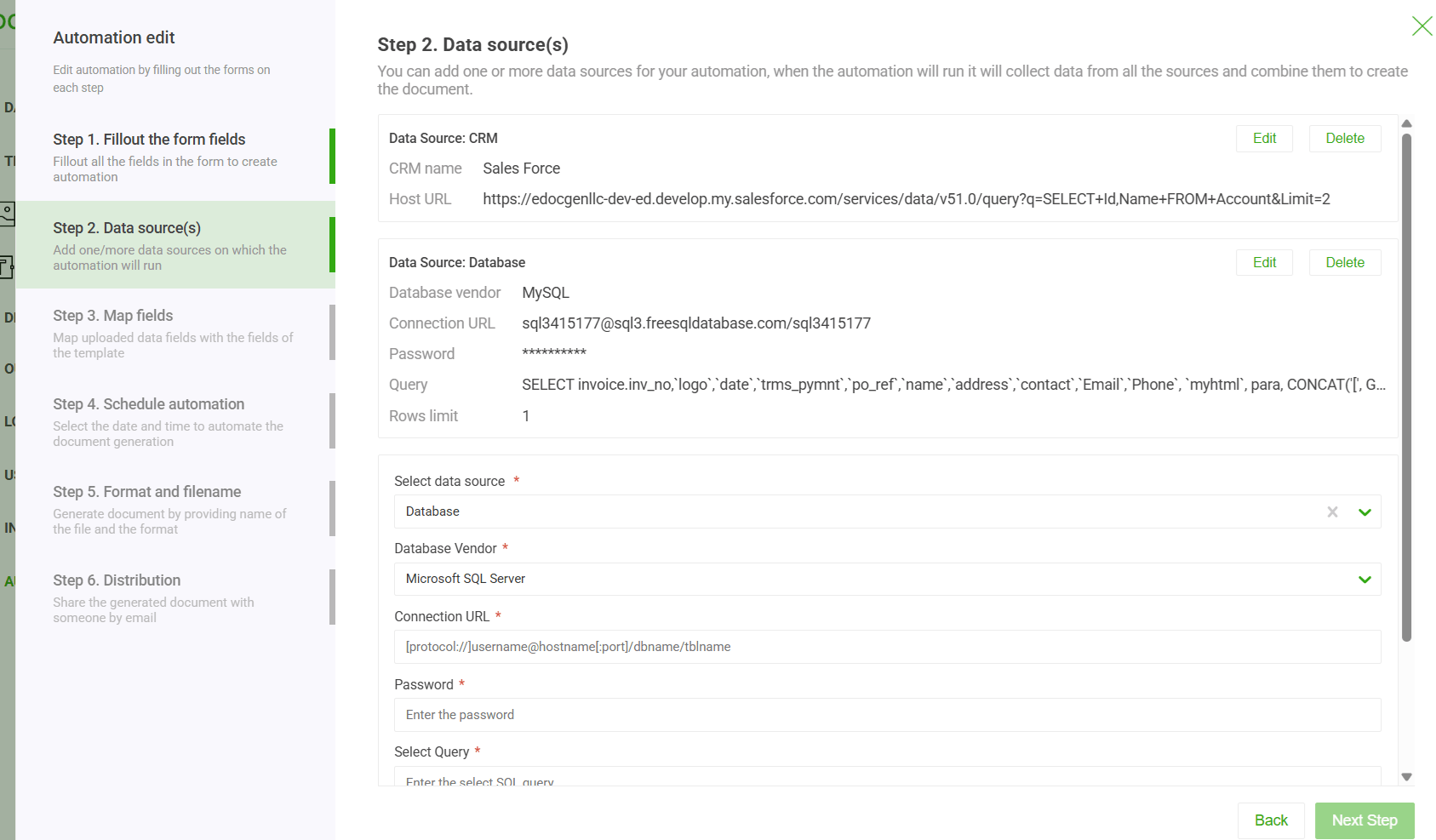Return using the Back button
The height and width of the screenshot is (840, 1436).
click(1271, 820)
